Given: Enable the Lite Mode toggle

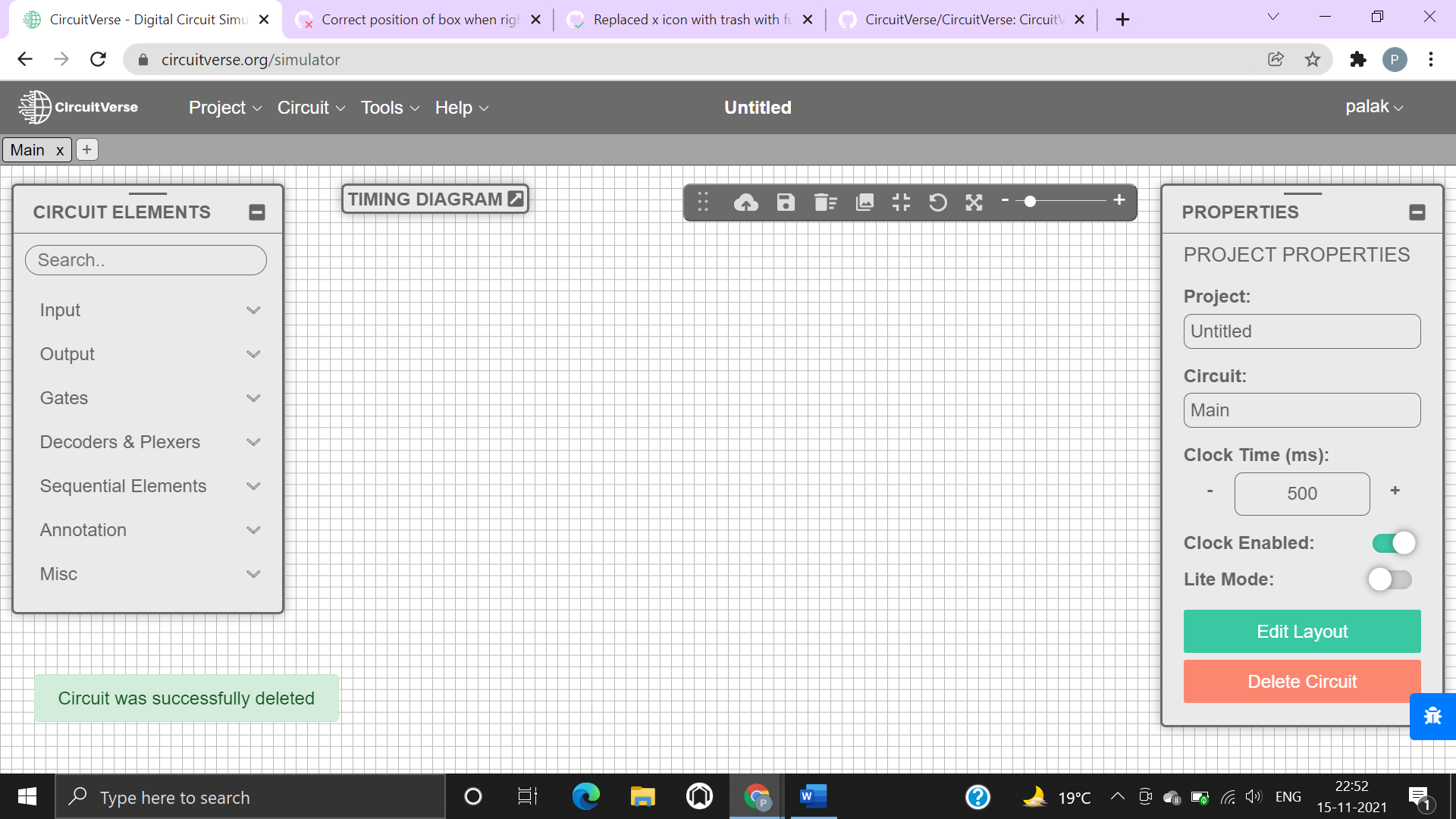Looking at the screenshot, I should click(1389, 579).
